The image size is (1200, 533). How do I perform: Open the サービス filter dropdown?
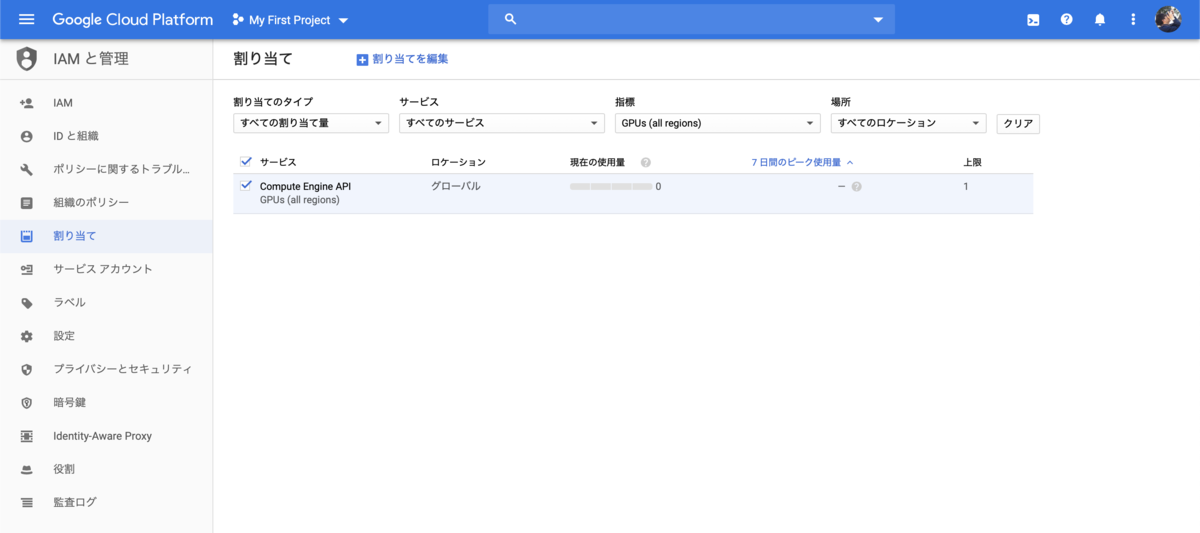[502, 123]
